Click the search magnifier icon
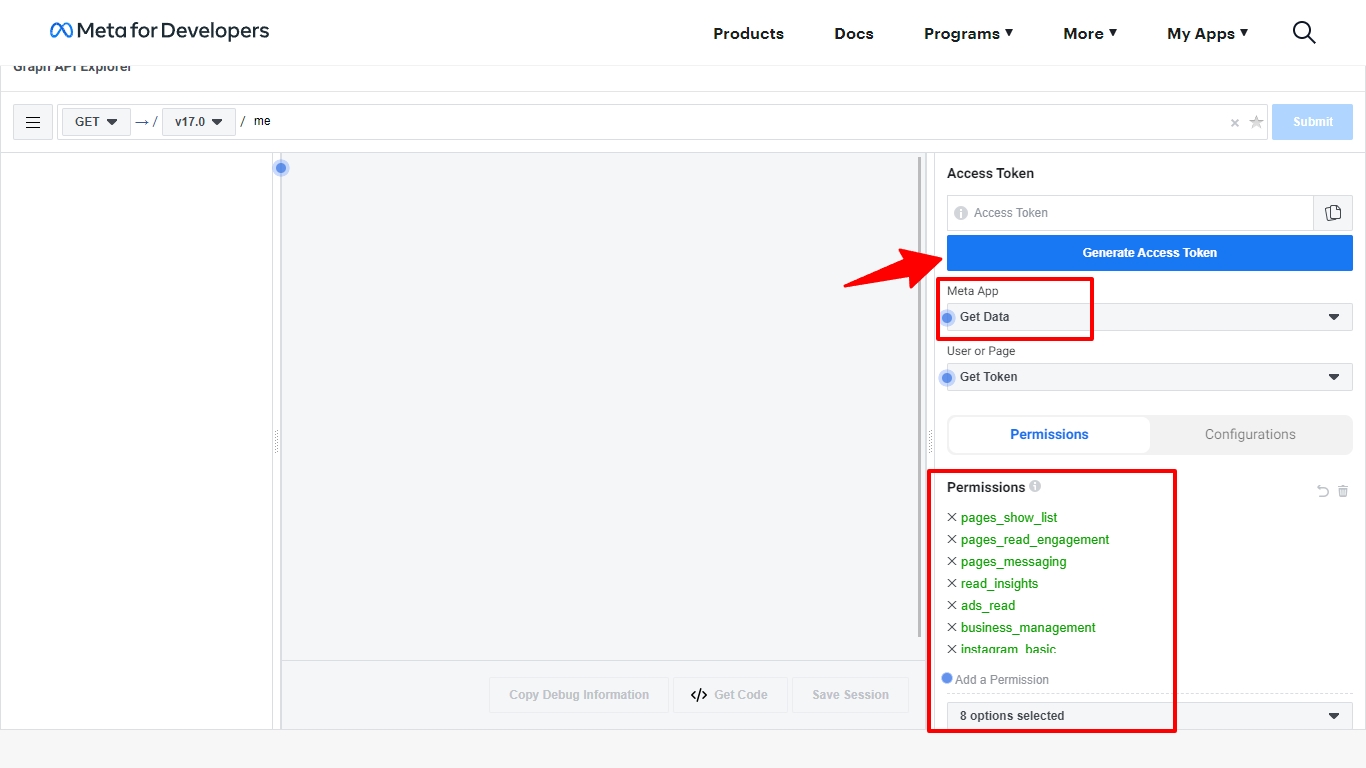1366x768 pixels. pos(1303,33)
